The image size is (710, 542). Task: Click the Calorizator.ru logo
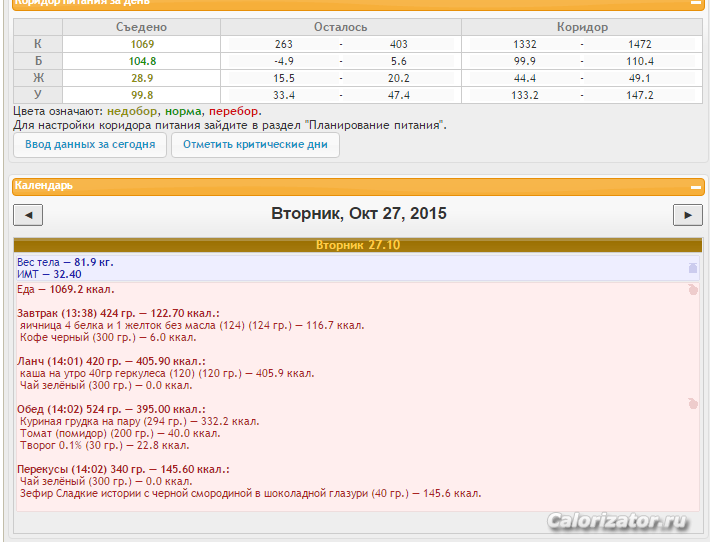(616, 521)
